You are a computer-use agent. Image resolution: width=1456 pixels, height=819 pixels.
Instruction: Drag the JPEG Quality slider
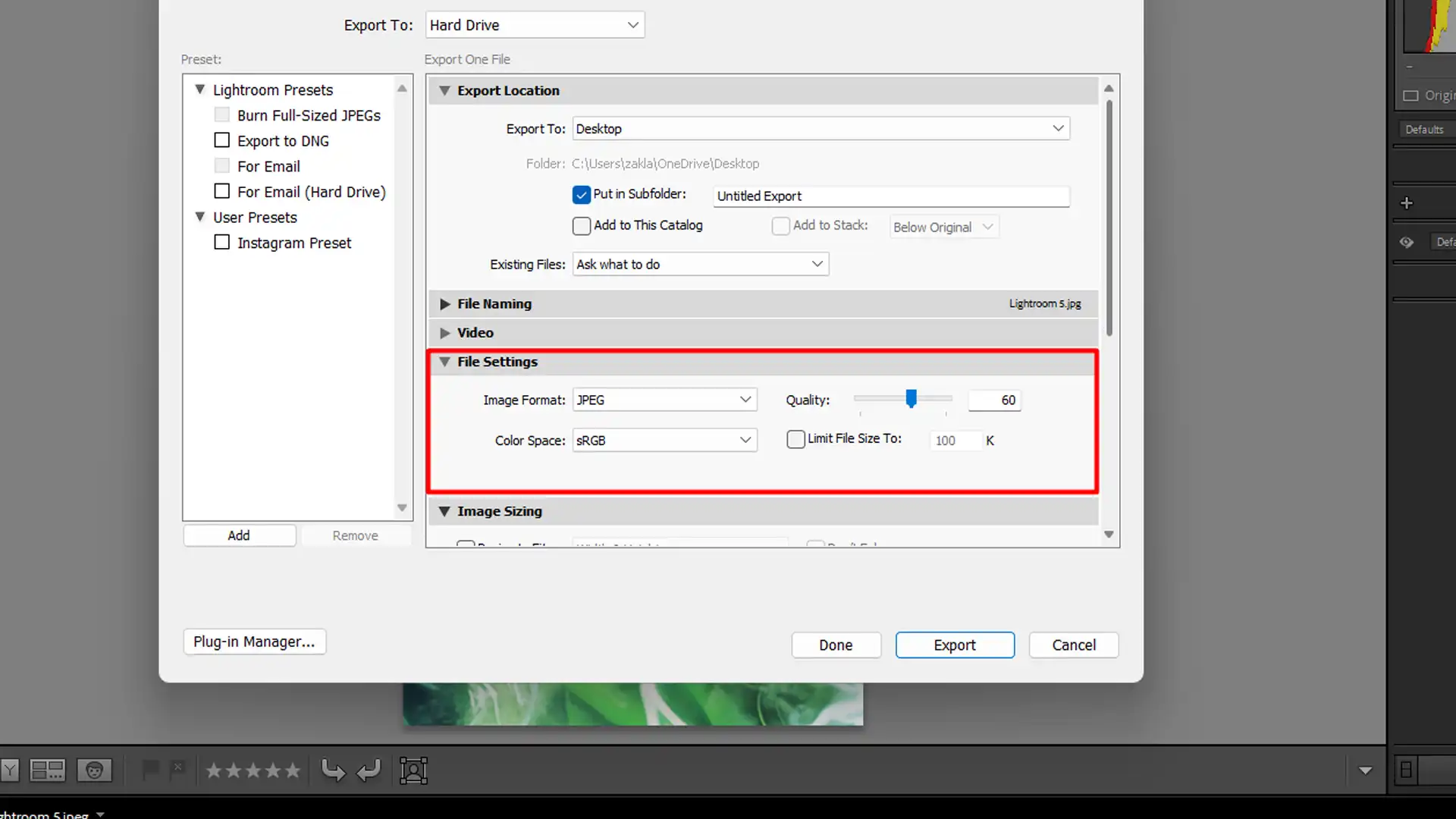coord(911,398)
